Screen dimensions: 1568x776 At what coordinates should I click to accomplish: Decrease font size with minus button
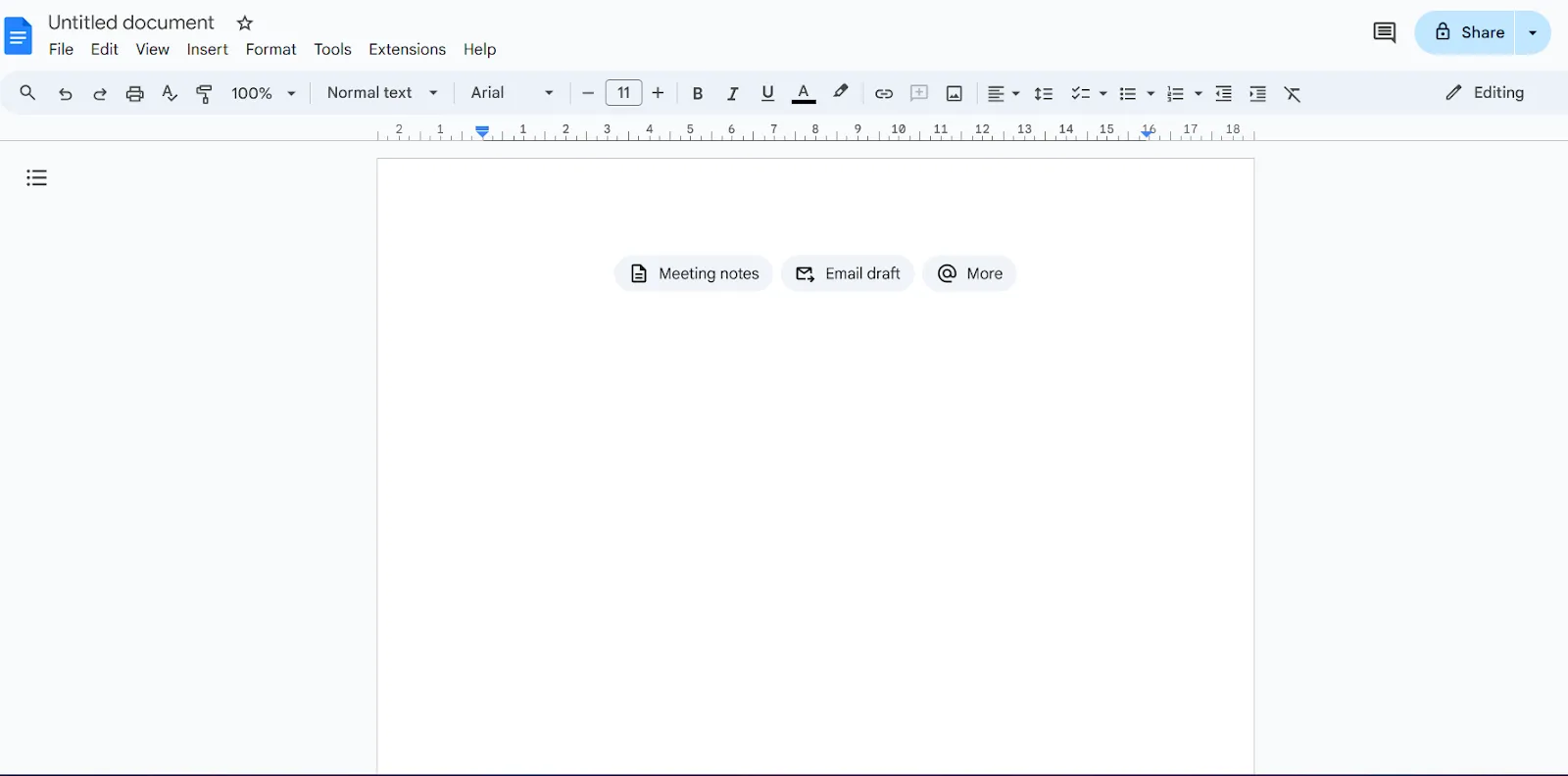click(588, 93)
